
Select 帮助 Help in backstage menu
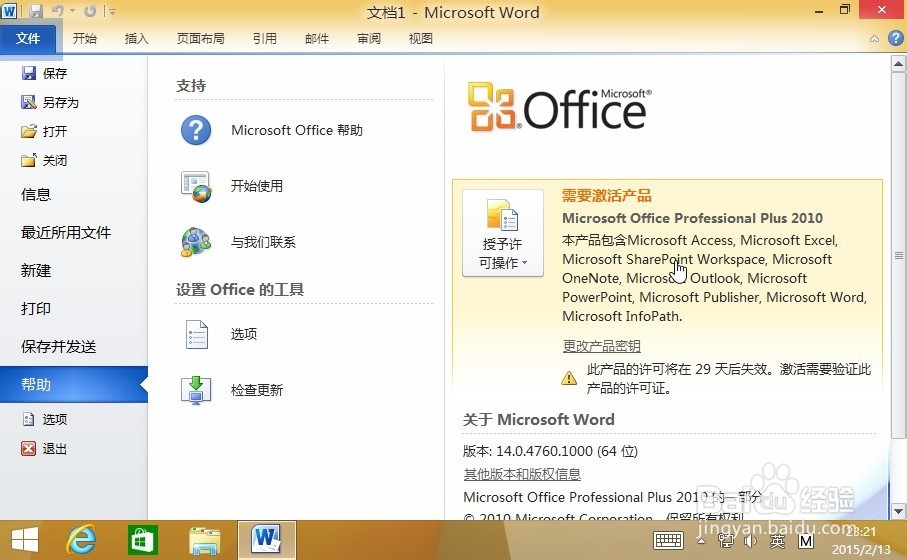tap(73, 385)
